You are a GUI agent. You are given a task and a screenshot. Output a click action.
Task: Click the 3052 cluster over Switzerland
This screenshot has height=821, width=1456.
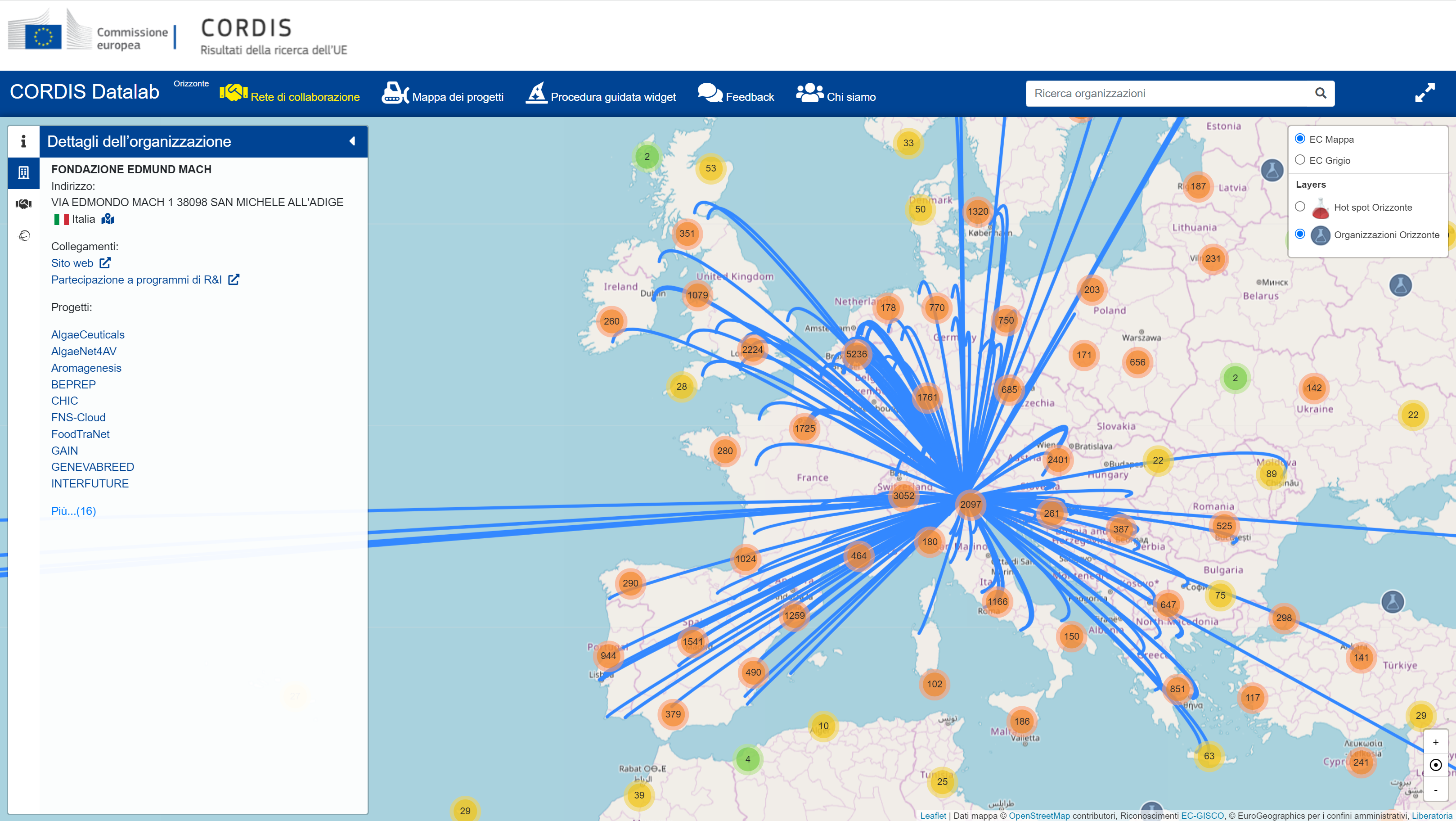(904, 496)
